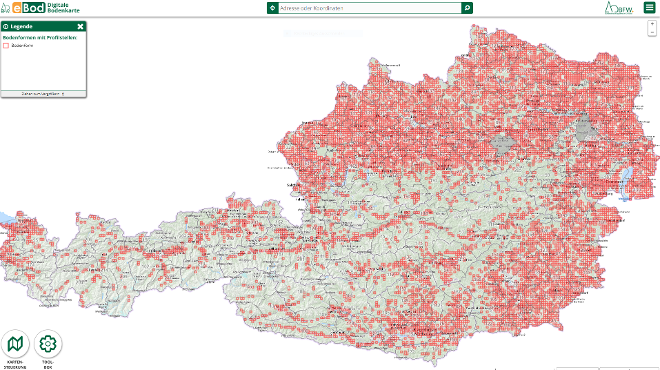Click the small BFW tree logo top left
Viewport: 660px width, 370px height.
[x=5, y=8]
